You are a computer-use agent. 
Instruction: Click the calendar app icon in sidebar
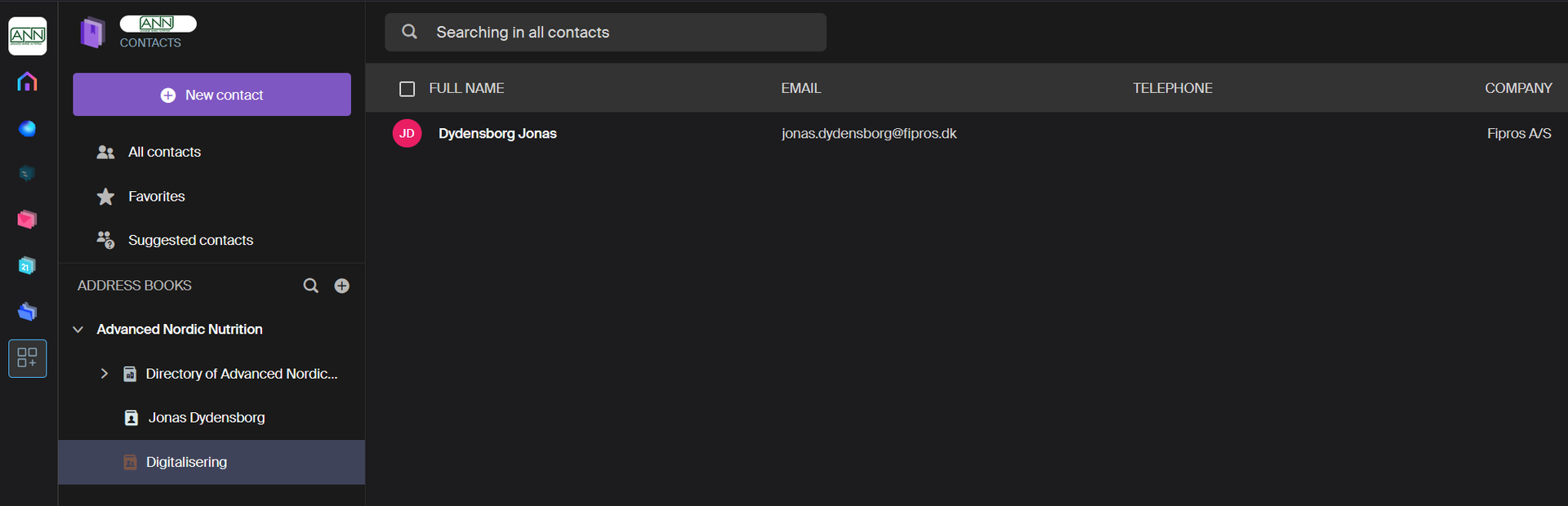[27, 266]
